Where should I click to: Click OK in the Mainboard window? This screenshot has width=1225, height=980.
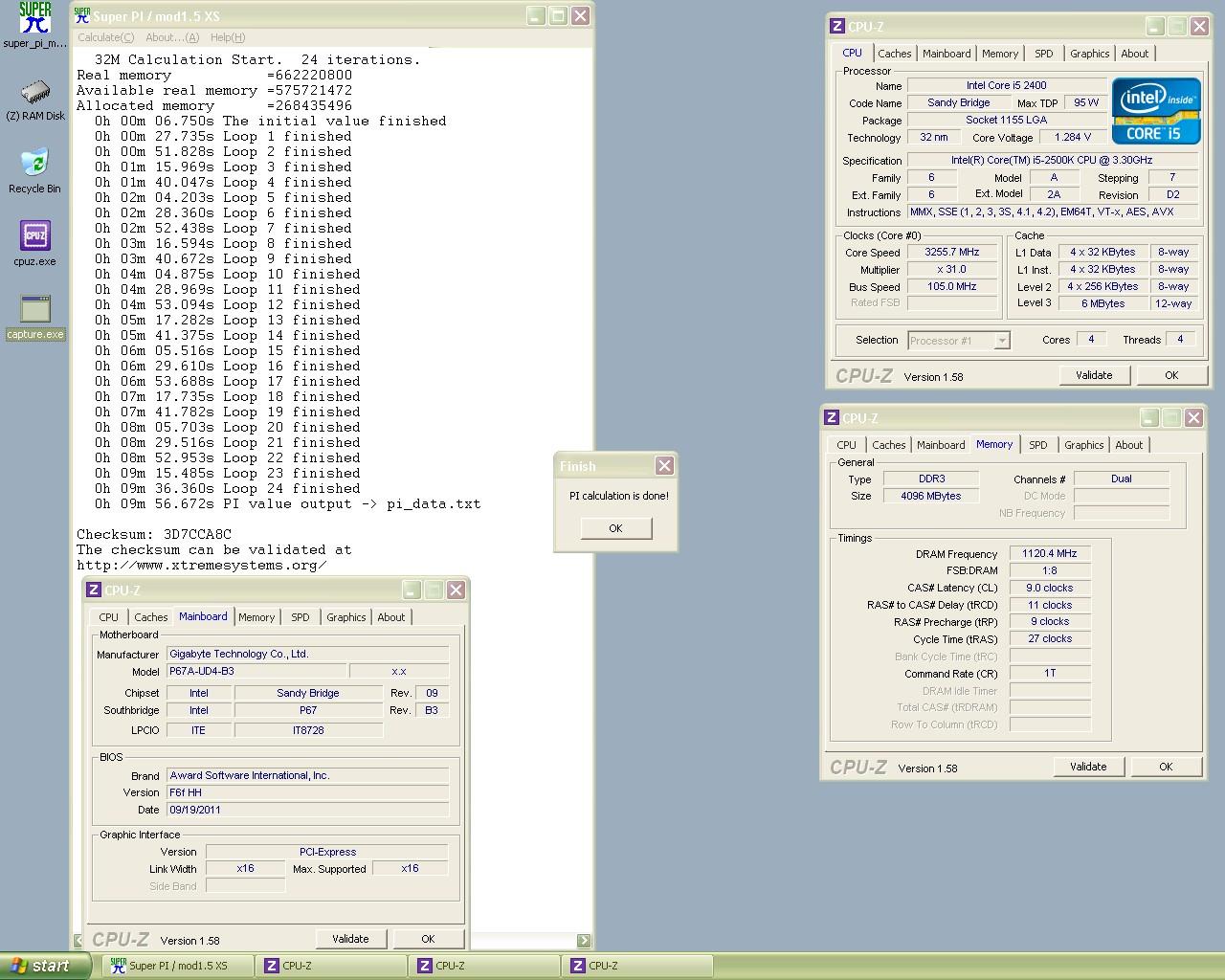click(428, 939)
